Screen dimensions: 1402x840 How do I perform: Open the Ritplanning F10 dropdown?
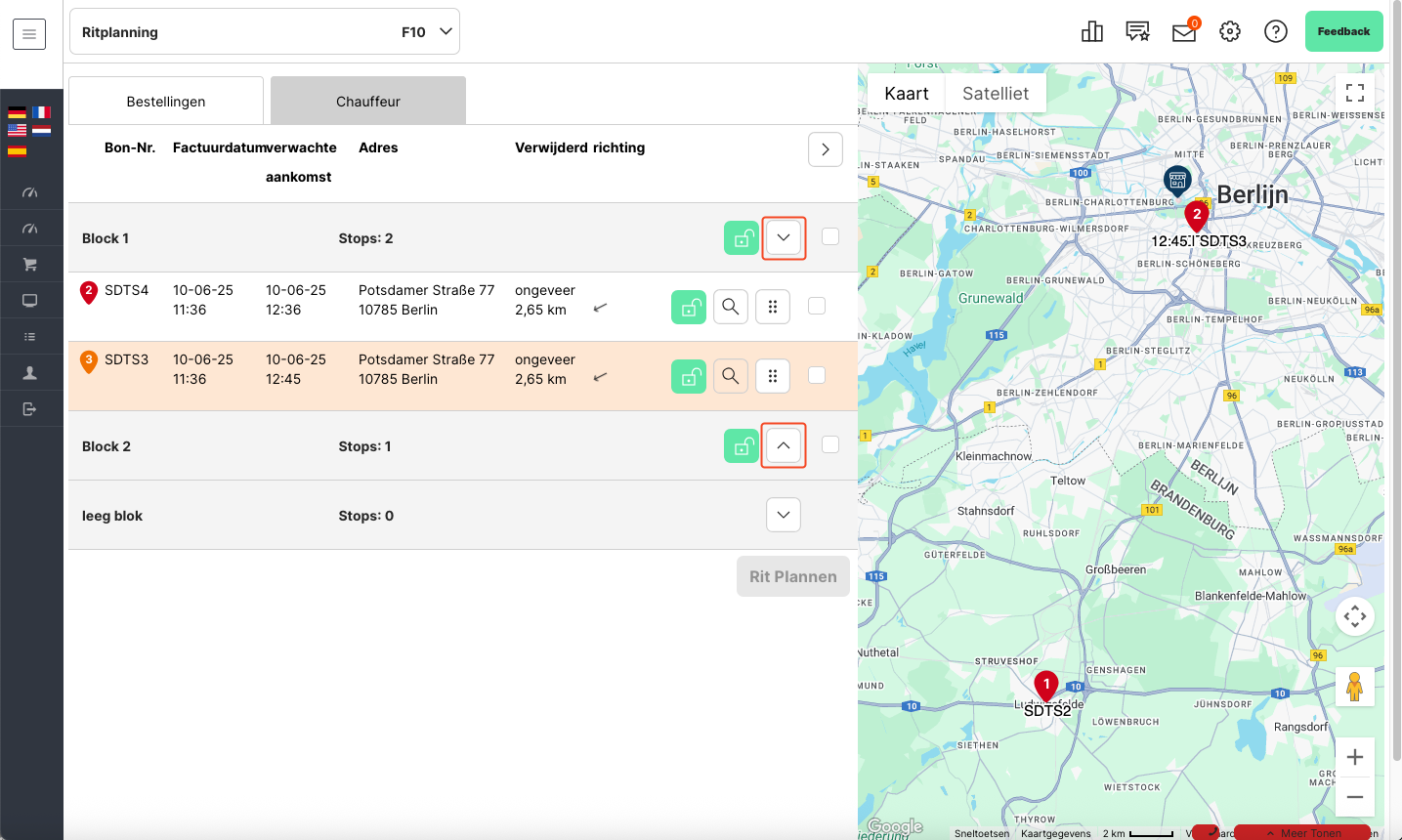(265, 32)
